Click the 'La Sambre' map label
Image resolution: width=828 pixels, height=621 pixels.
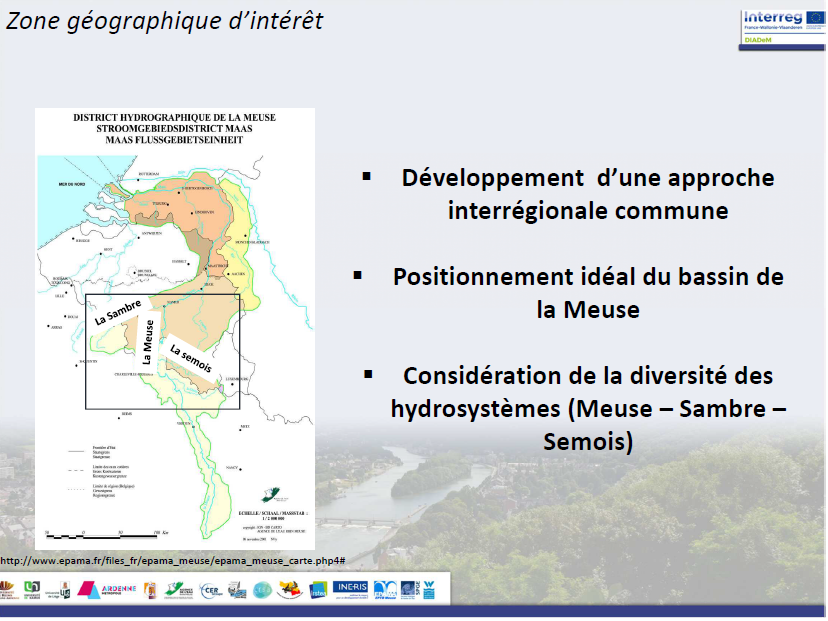pos(119,313)
